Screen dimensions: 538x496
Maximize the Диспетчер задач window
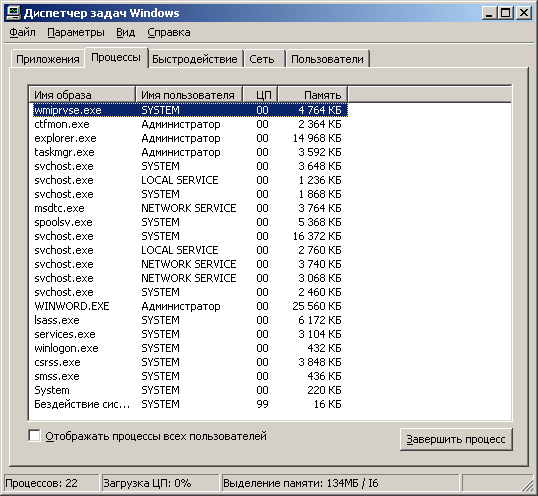pyautogui.click(x=505, y=13)
